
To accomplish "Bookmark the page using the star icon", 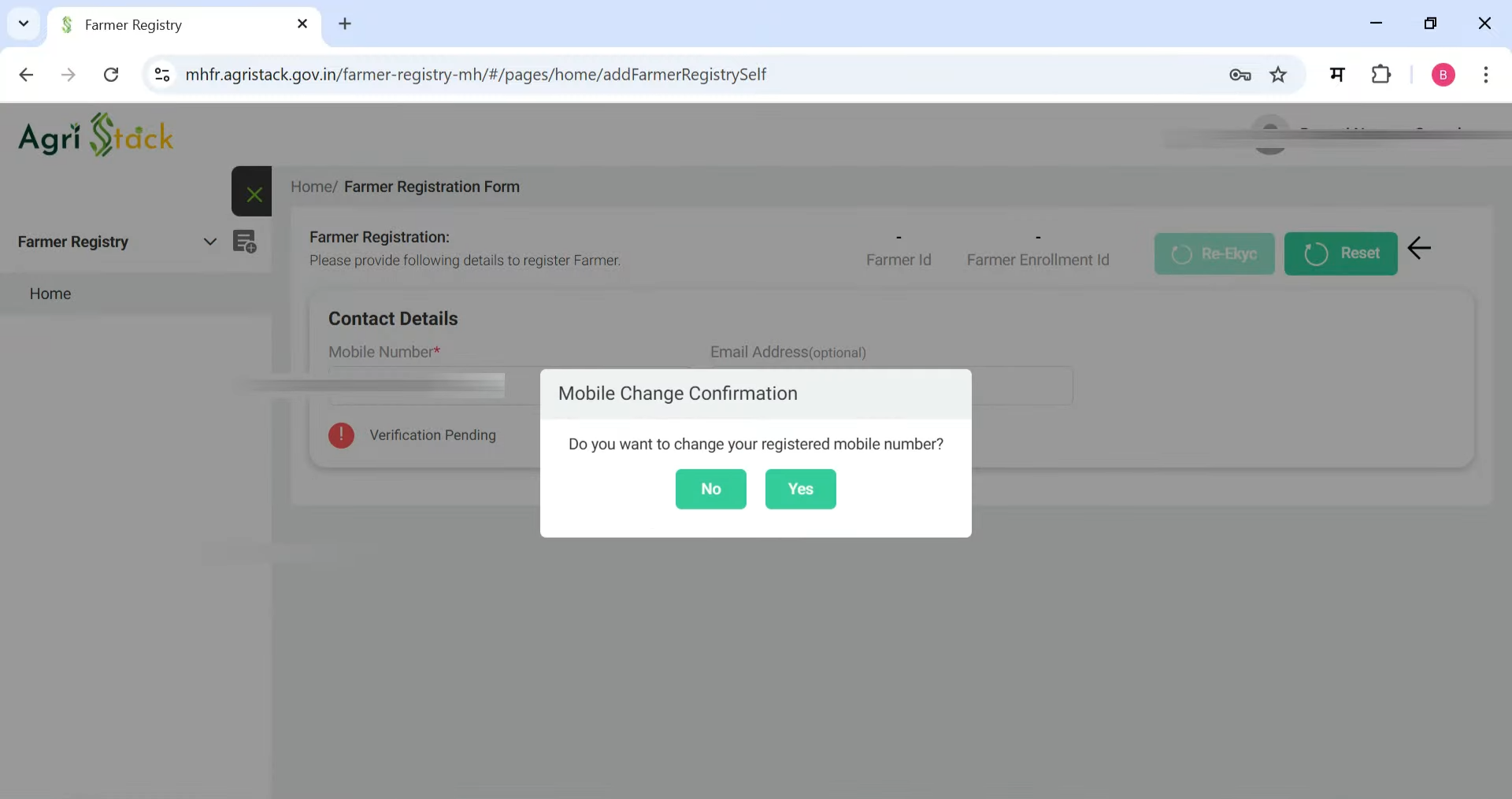I will (x=1279, y=75).
